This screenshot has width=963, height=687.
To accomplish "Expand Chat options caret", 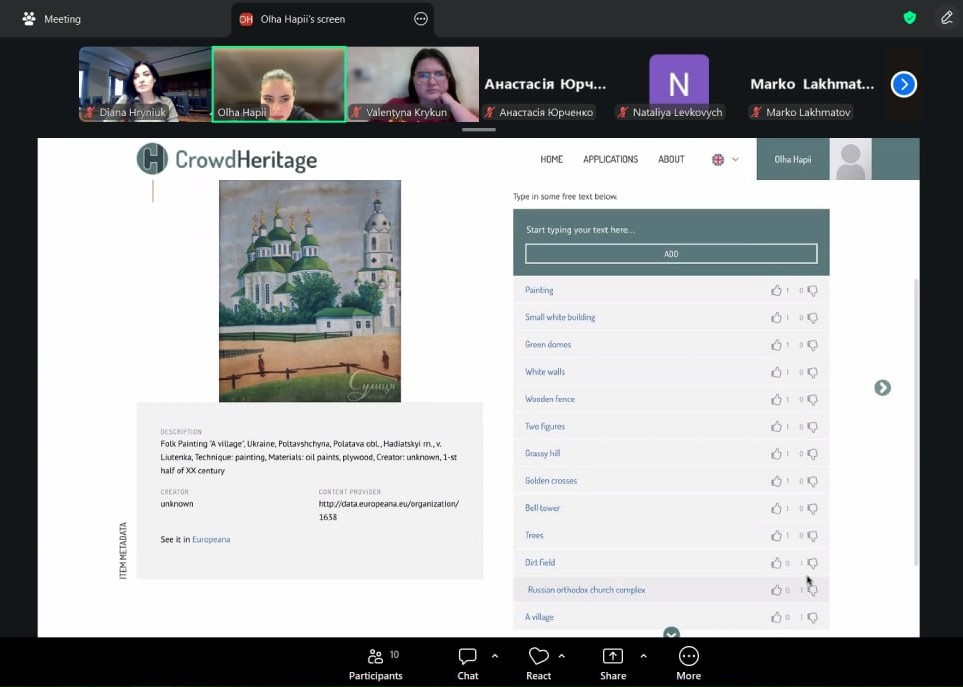I will coord(495,656).
